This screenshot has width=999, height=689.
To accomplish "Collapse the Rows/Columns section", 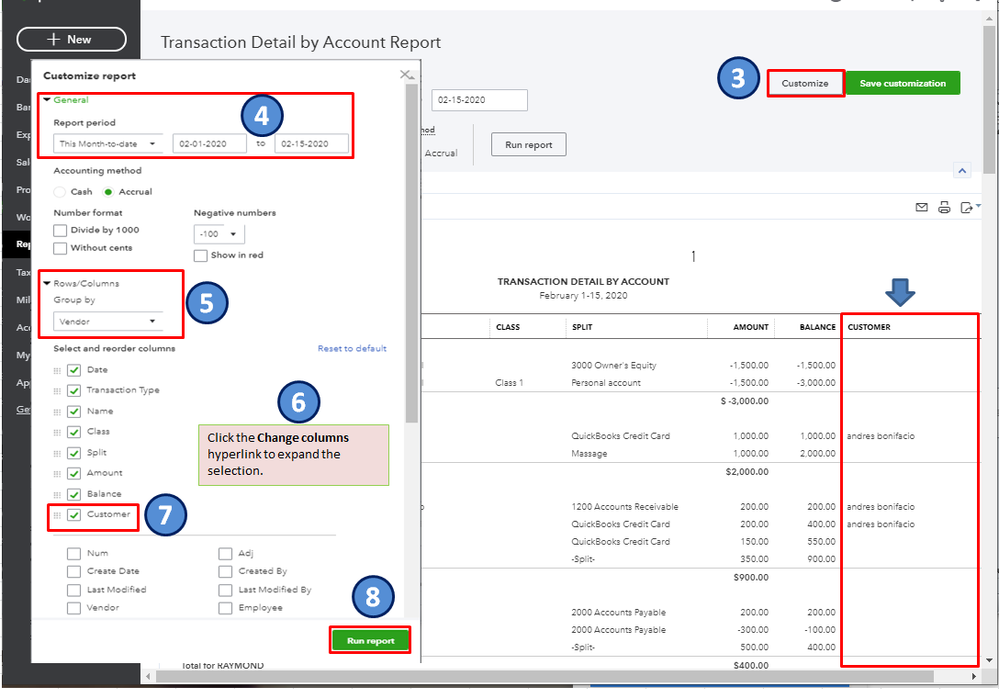I will point(81,284).
